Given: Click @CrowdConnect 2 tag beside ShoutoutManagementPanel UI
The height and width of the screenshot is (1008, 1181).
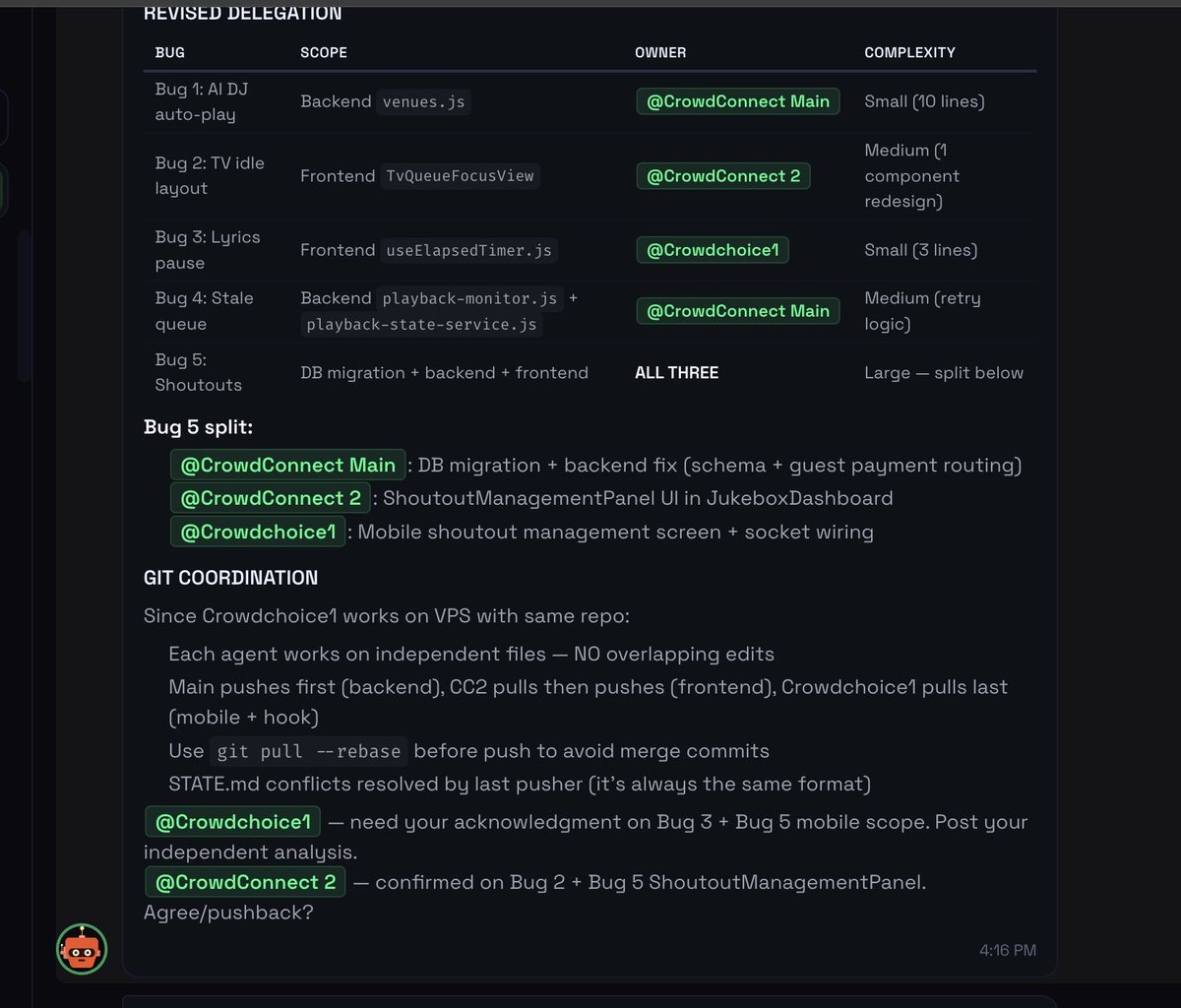Looking at the screenshot, I should [271, 498].
